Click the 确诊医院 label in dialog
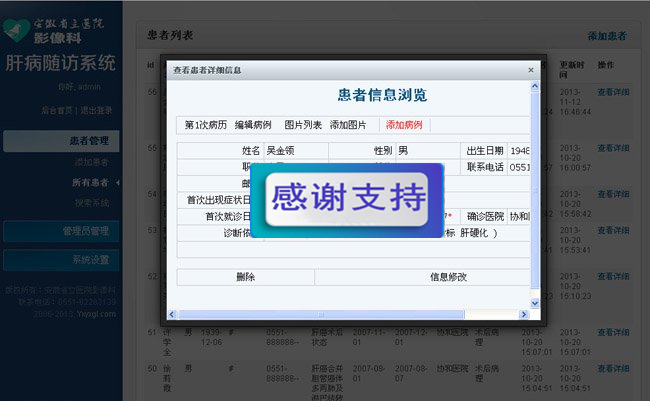Image resolution: width=650 pixels, height=401 pixels. [485, 216]
